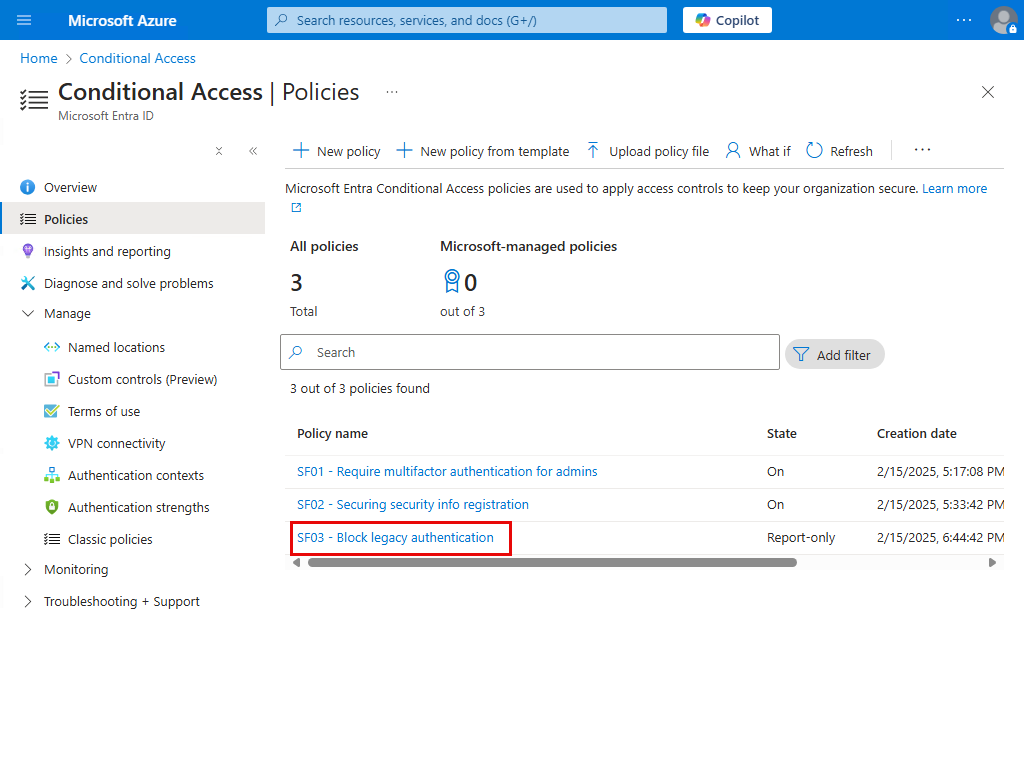The image size is (1024, 768).
Task: Open SF02 - Securing security info registration
Action: [413, 505]
